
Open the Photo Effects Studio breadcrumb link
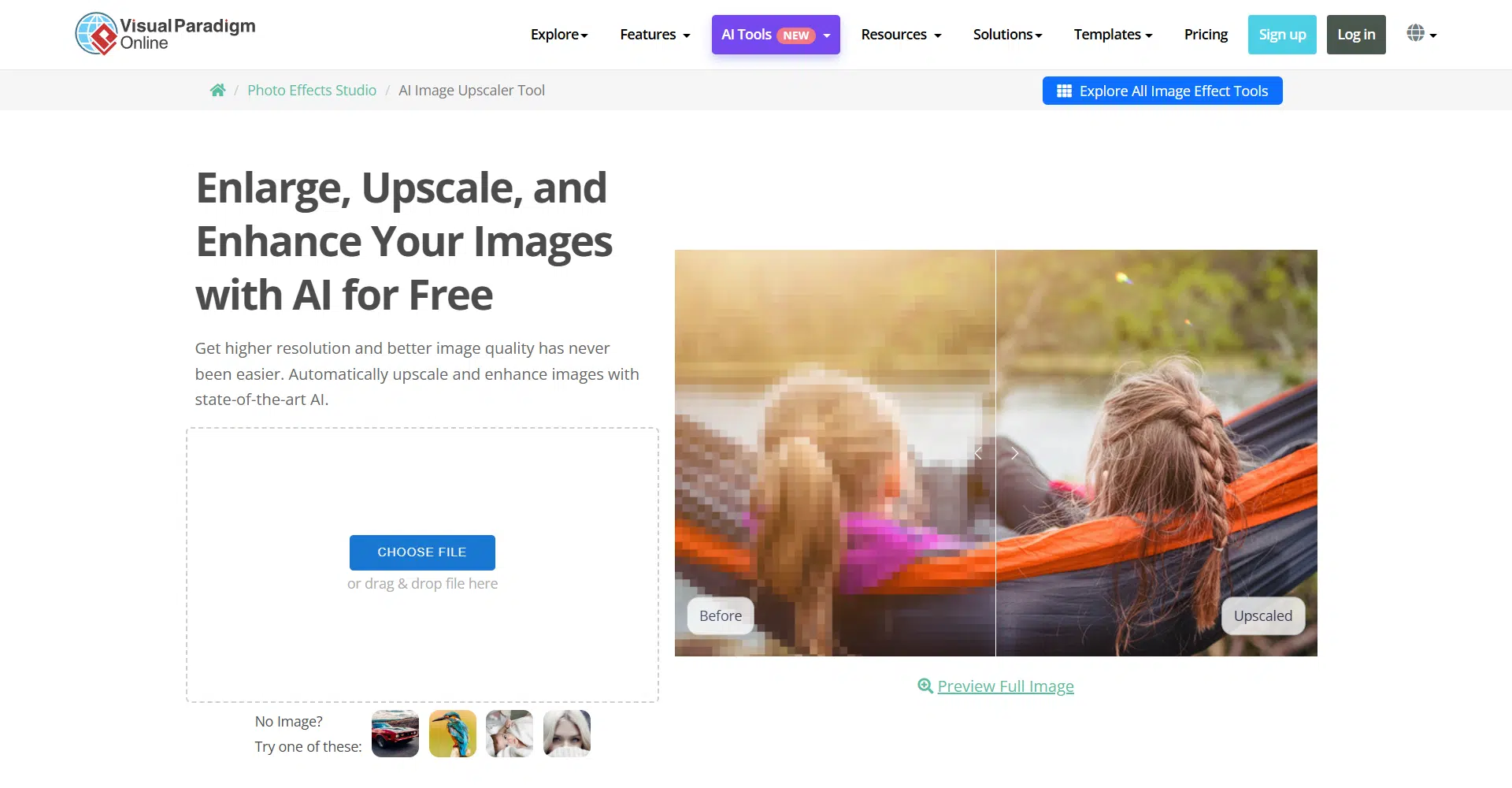tap(312, 91)
